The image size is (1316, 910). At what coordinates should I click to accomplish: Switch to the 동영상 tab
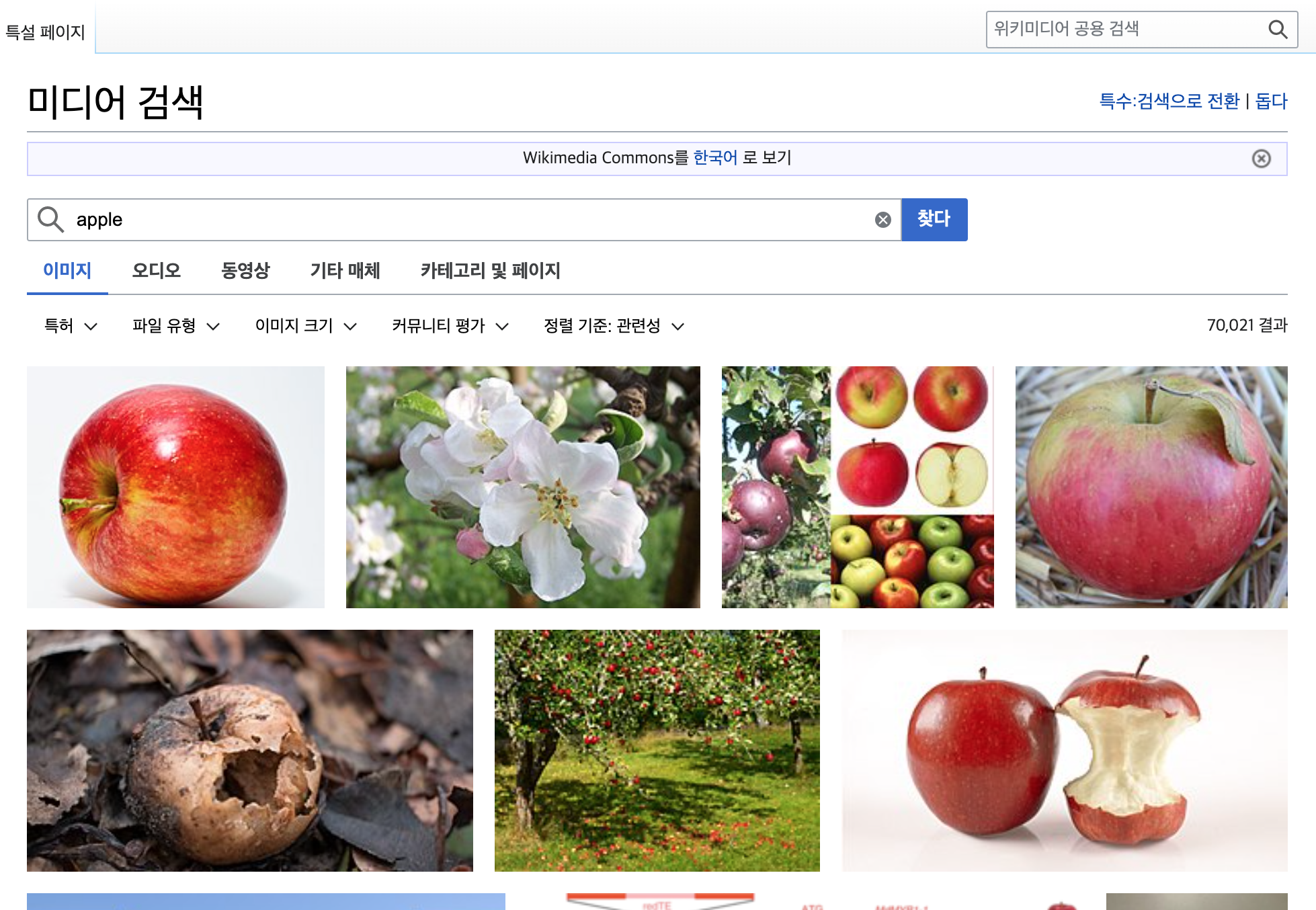point(245,271)
